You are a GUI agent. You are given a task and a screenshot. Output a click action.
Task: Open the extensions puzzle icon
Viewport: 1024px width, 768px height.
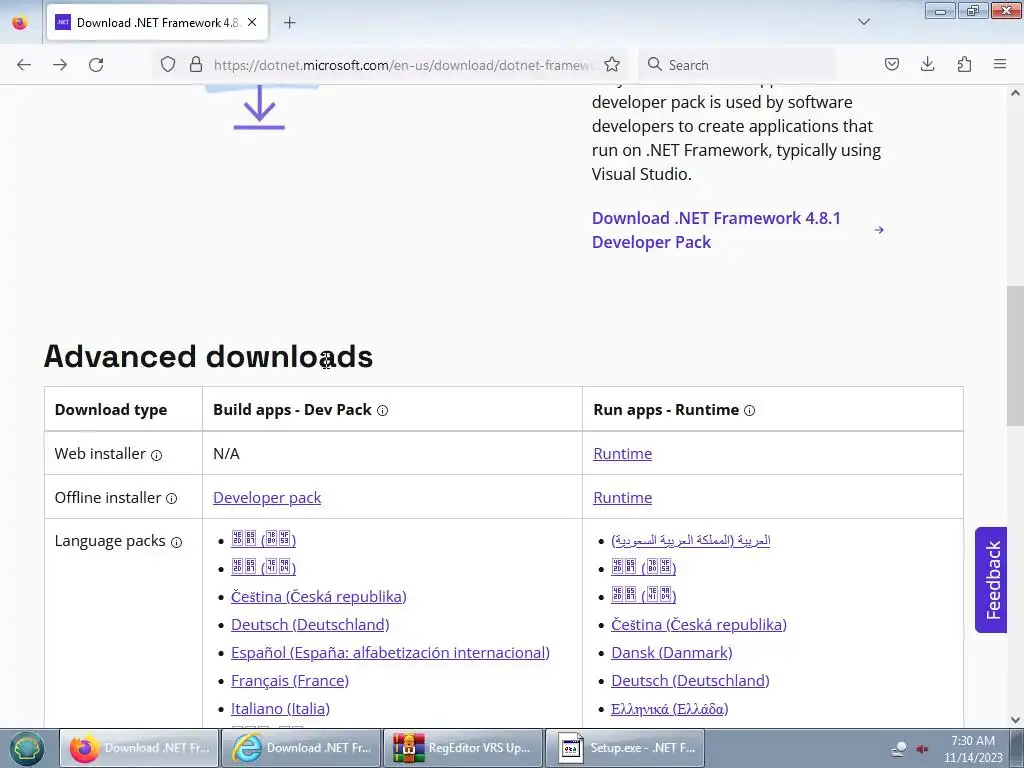[964, 64]
